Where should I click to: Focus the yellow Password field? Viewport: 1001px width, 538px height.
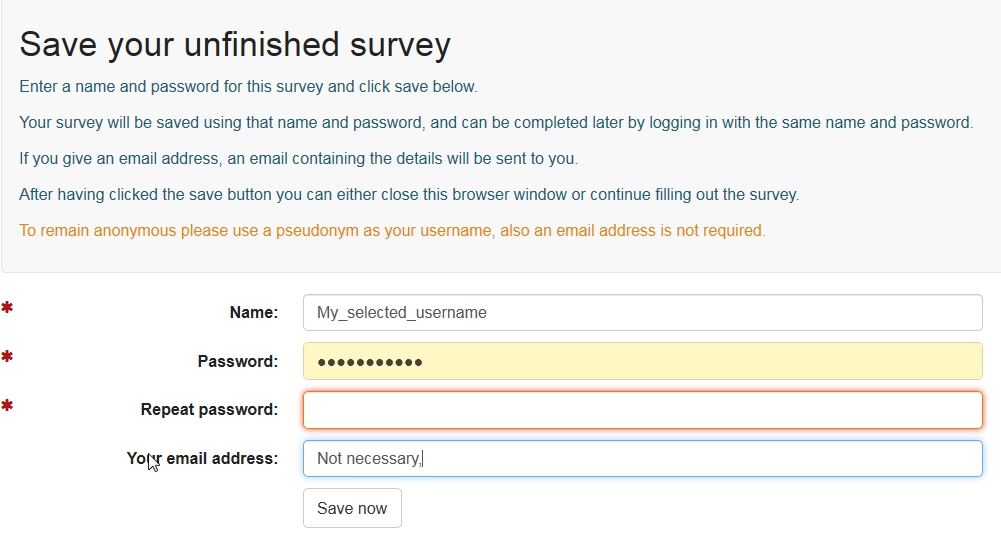tap(642, 361)
